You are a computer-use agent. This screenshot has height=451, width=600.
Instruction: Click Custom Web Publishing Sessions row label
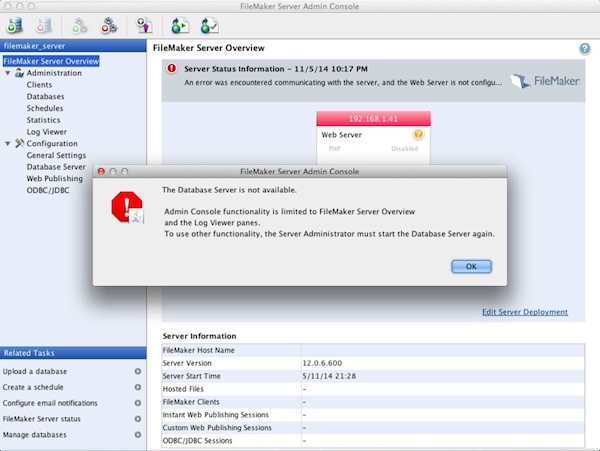coord(217,428)
